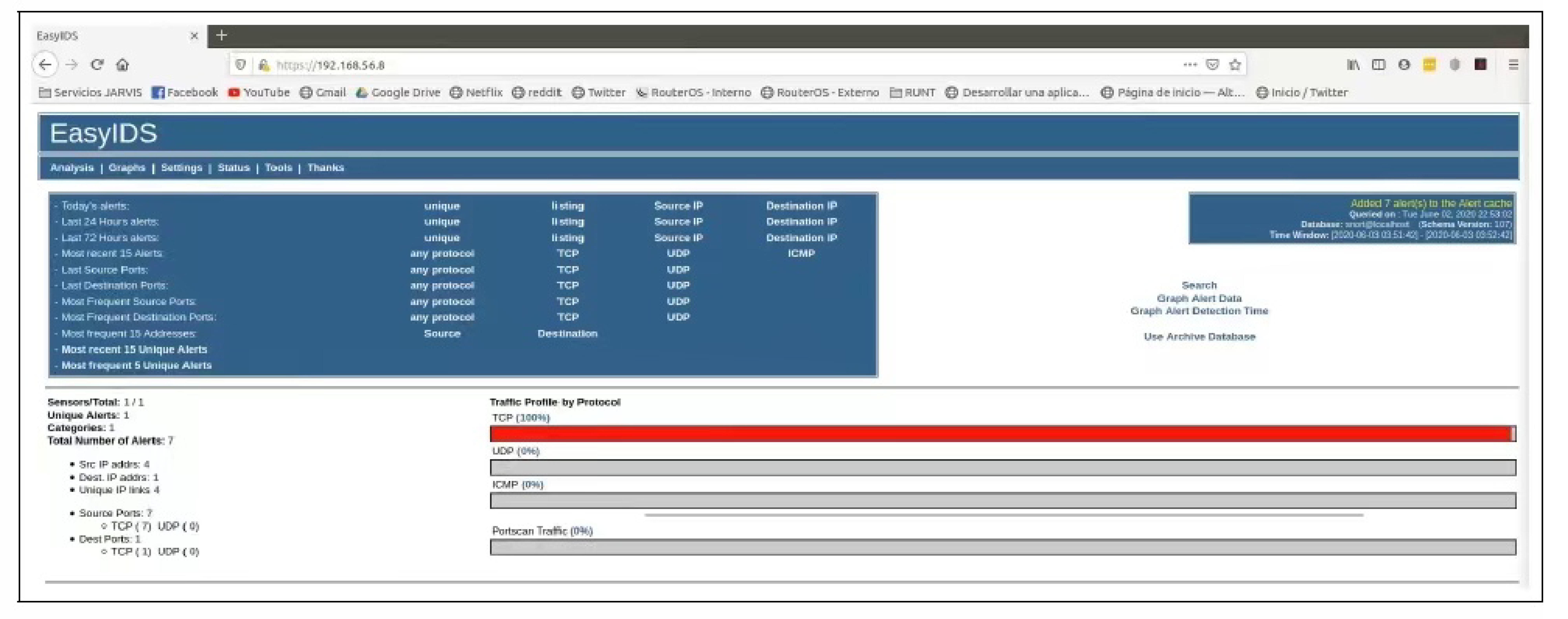Image resolution: width=1568 pixels, height=619 pixels.
Task: Click the tracking protection shield icon
Action: 241,64
